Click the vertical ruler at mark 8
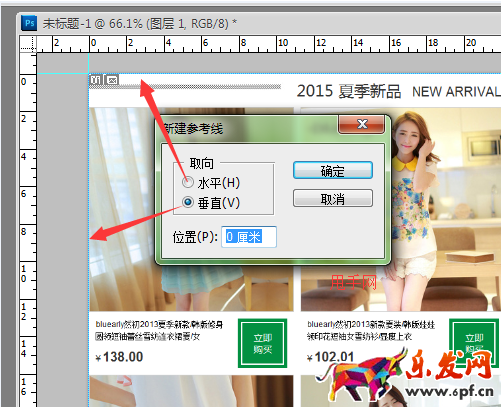 24,231
